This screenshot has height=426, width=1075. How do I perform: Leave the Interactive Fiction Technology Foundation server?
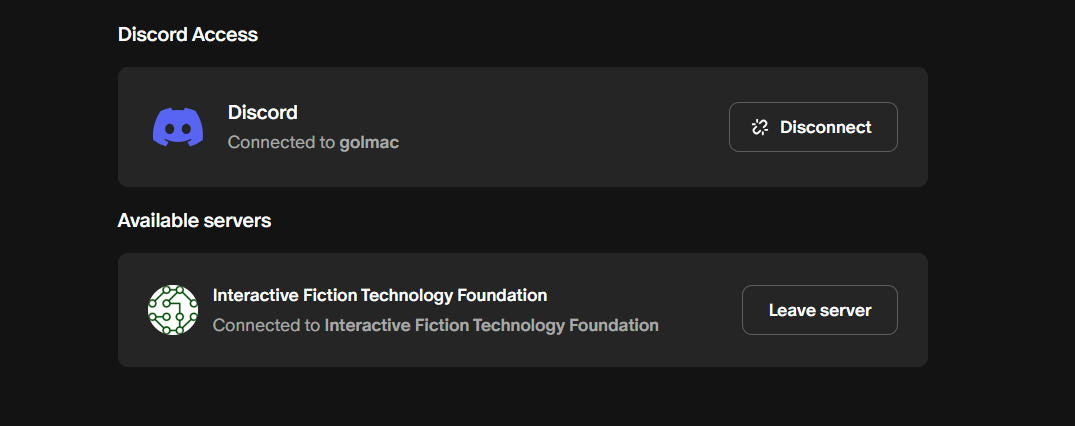[820, 310]
